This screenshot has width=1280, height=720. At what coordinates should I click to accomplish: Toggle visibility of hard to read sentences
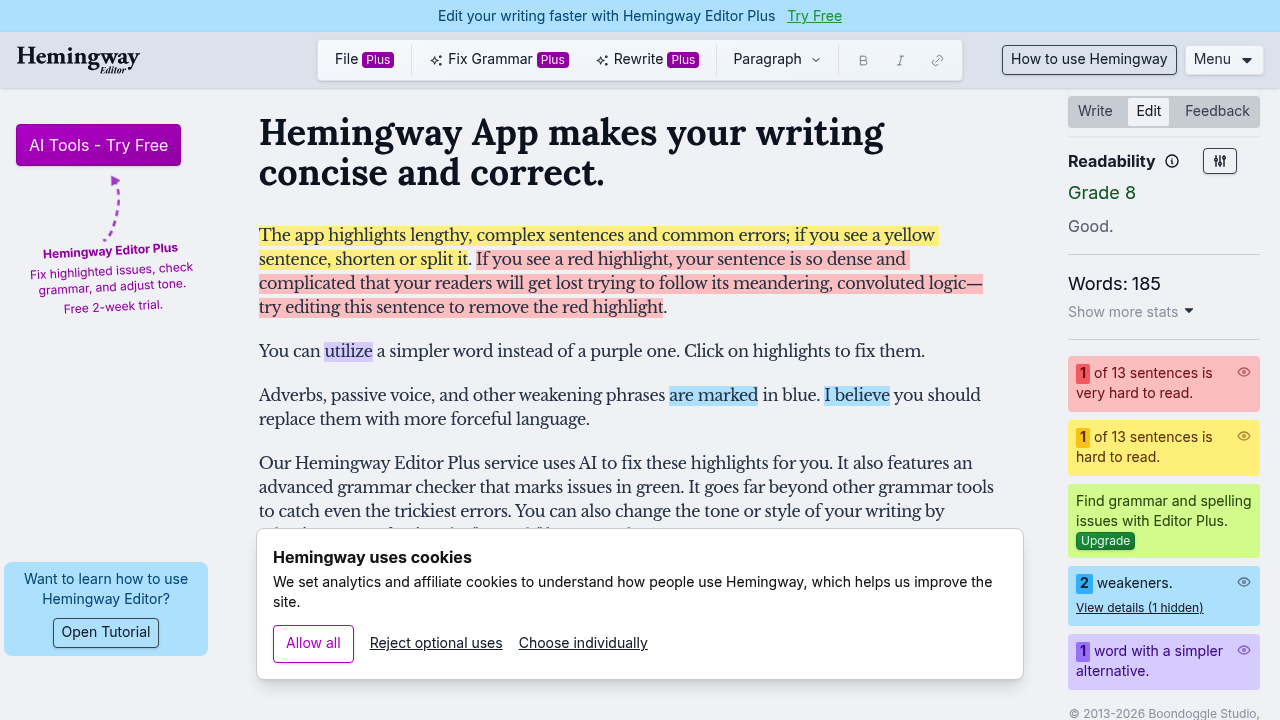tap(1244, 436)
